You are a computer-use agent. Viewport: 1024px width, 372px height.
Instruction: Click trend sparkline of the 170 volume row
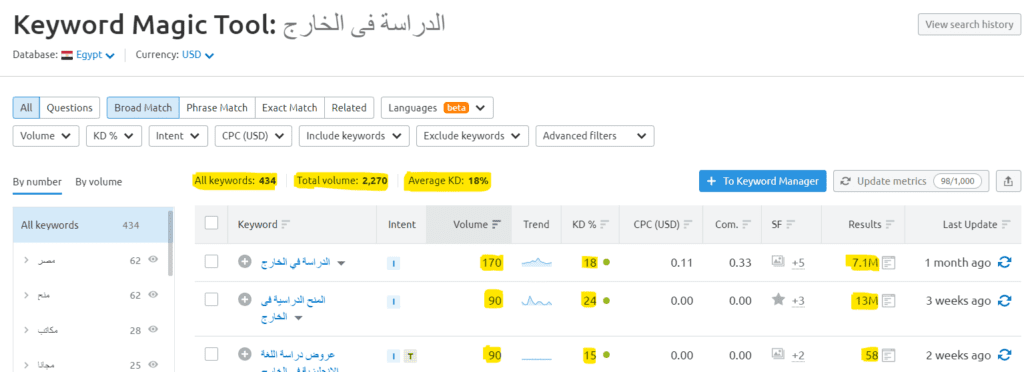pyautogui.click(x=537, y=262)
